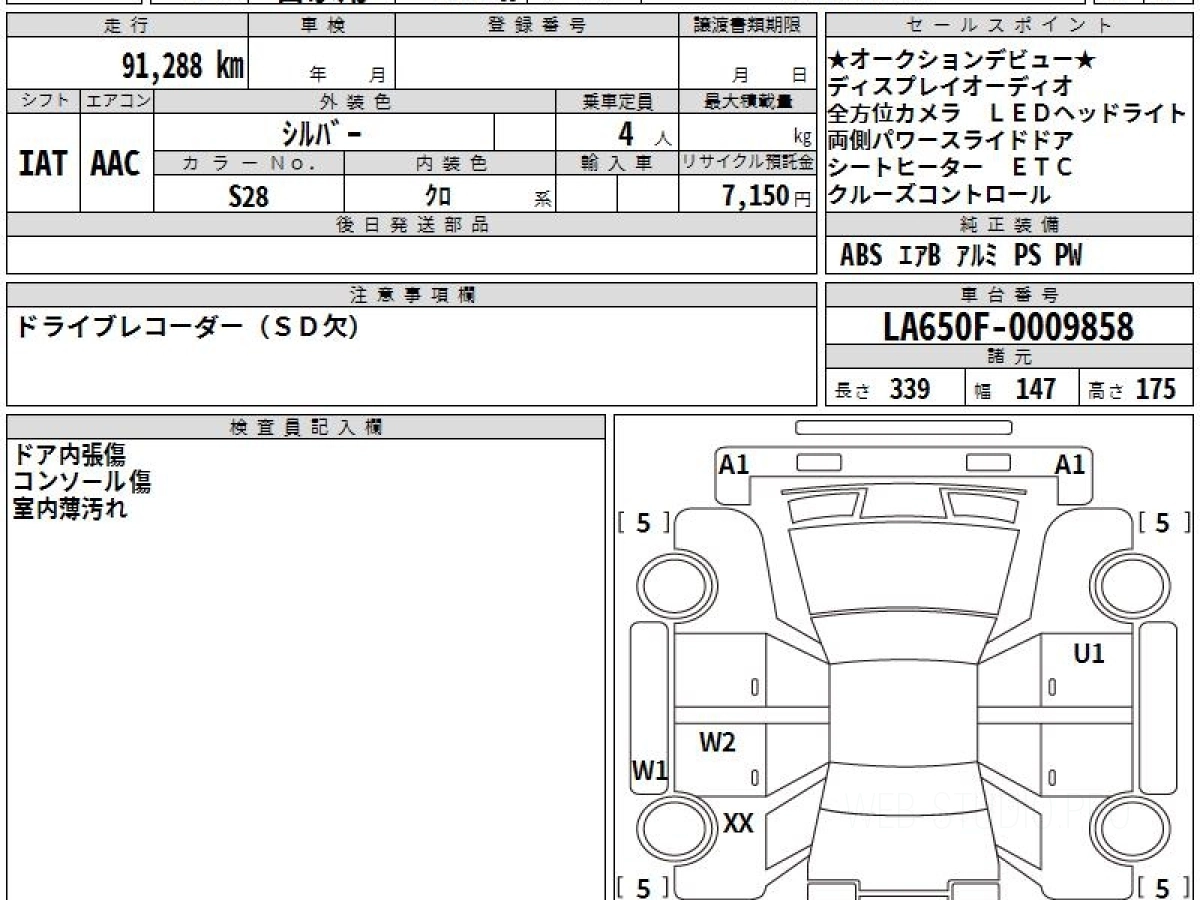Screen dimensions: 1200x900
Task: Click the 車検 header cell
Action: pos(322,26)
